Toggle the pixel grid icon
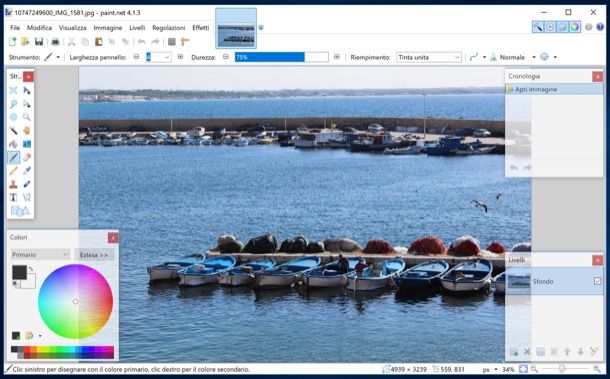 click(x=172, y=41)
